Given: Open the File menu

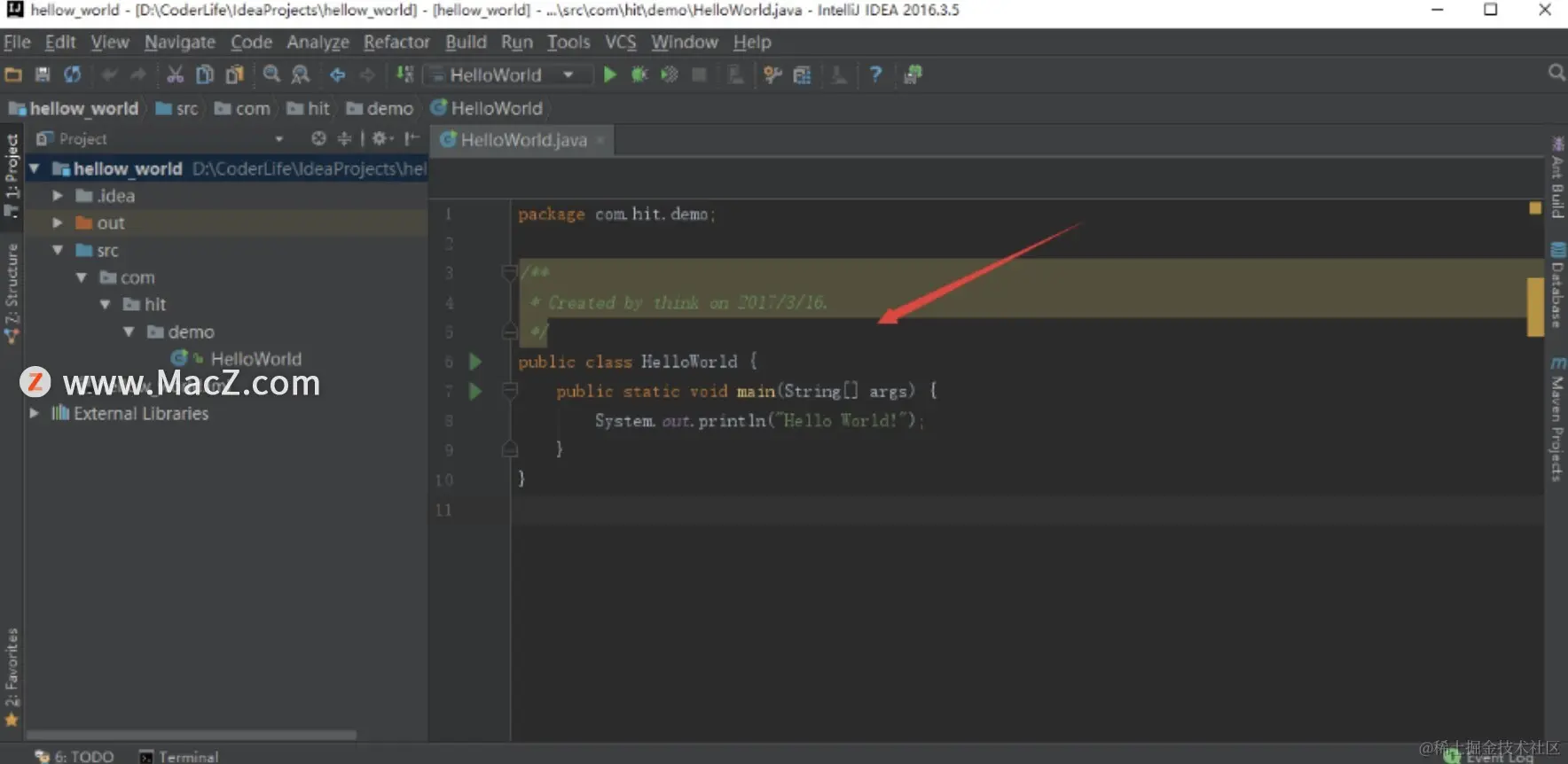Looking at the screenshot, I should coord(17,42).
